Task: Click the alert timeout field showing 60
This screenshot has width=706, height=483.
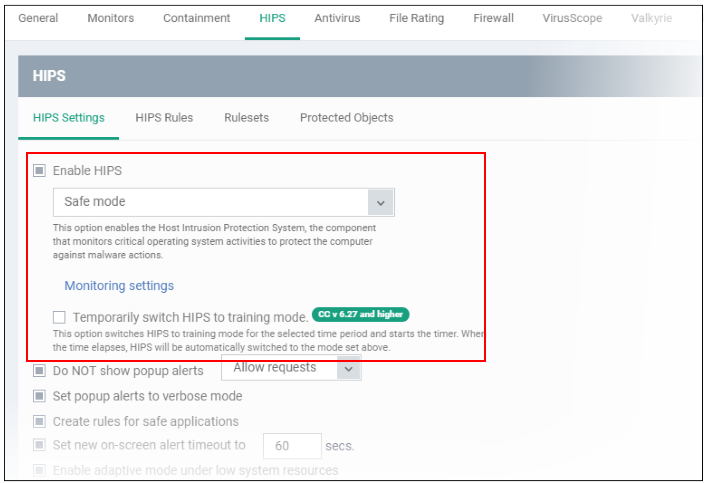Action: coord(292,446)
